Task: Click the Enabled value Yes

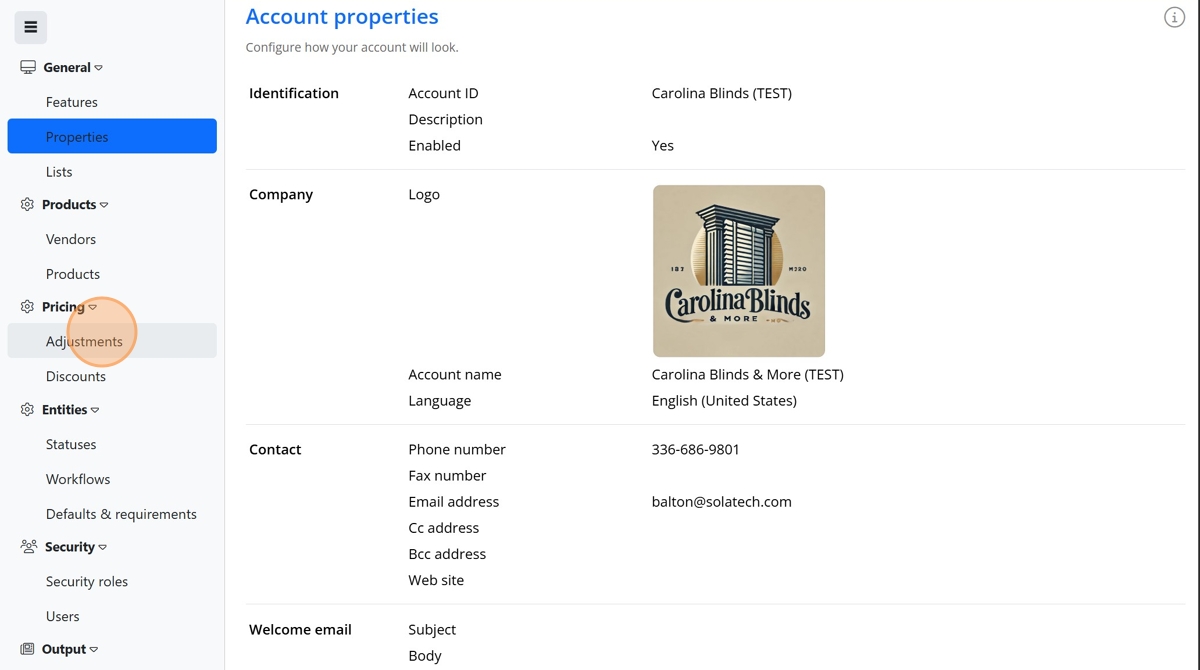Action: 662,145
